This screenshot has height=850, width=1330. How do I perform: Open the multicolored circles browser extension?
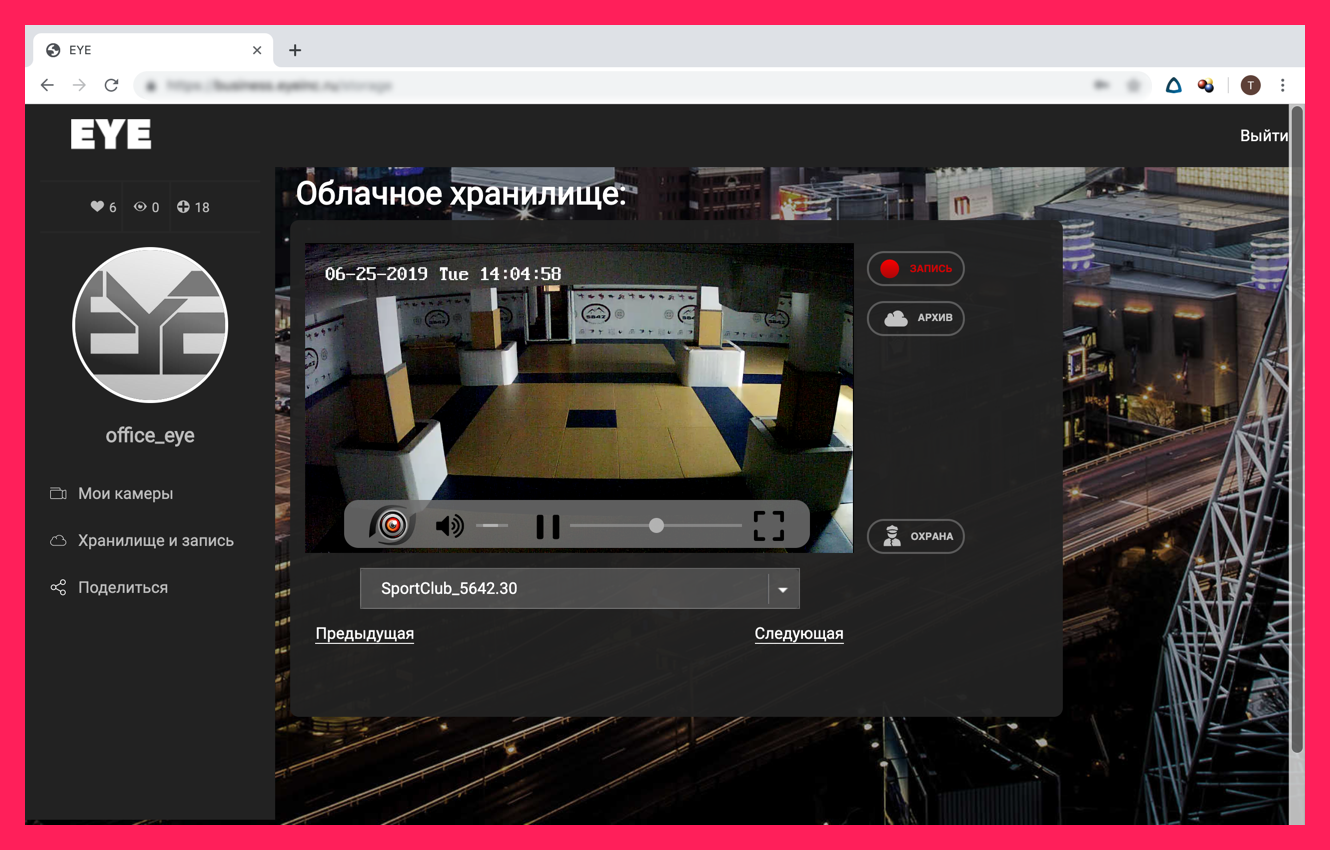pyautogui.click(x=1206, y=86)
